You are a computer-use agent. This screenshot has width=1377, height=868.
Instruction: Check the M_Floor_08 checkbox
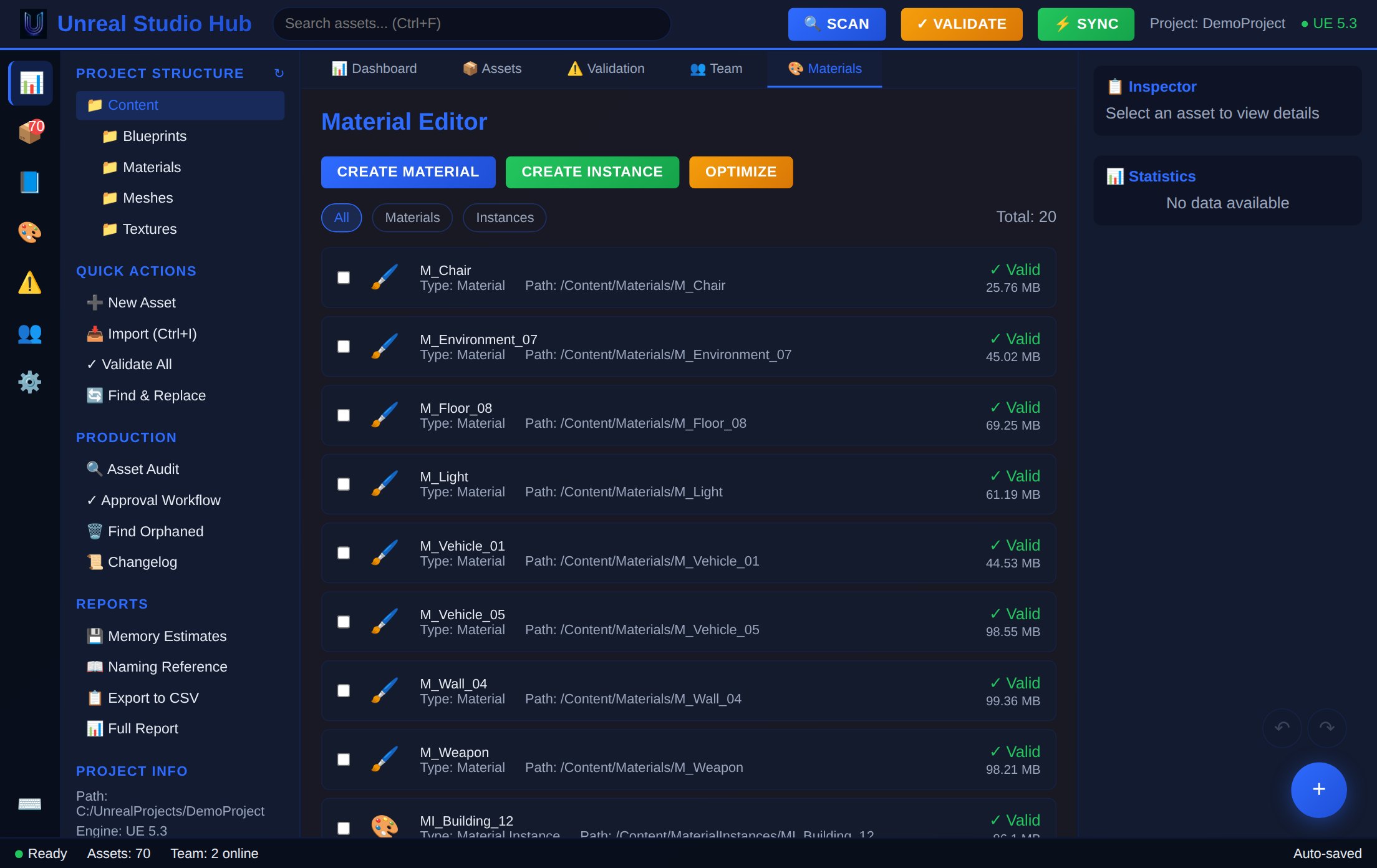tap(344, 415)
